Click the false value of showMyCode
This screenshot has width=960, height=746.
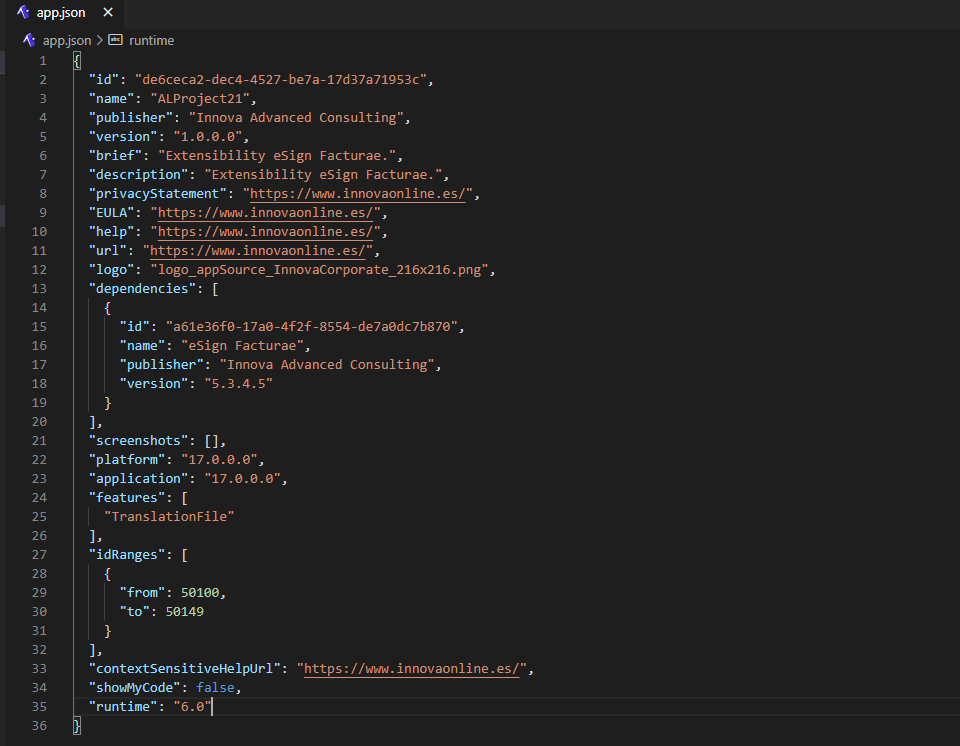pyautogui.click(x=215, y=687)
